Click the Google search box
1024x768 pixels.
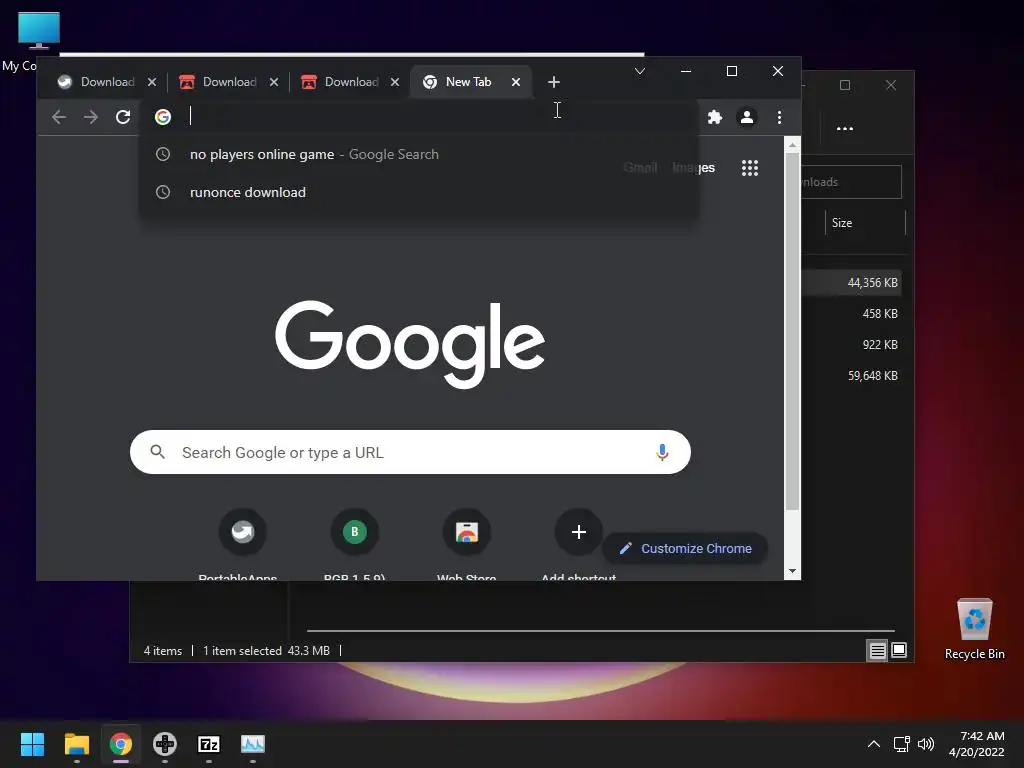pyautogui.click(x=410, y=452)
